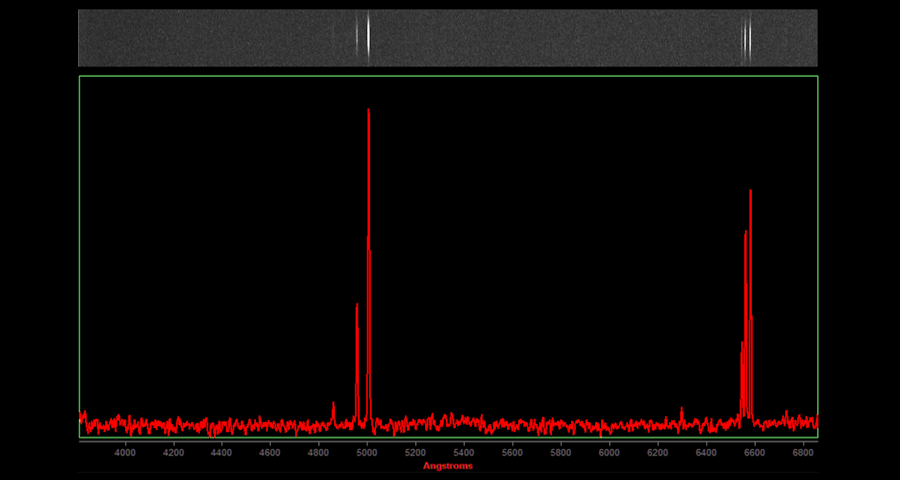Select the 6200 tick label
The width and height of the screenshot is (900, 480).
click(x=658, y=453)
